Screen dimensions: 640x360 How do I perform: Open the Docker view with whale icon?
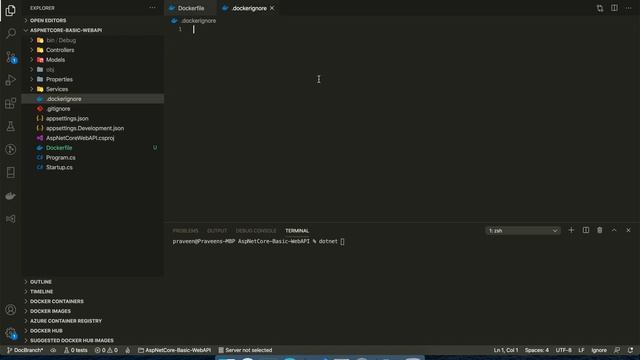(11, 196)
